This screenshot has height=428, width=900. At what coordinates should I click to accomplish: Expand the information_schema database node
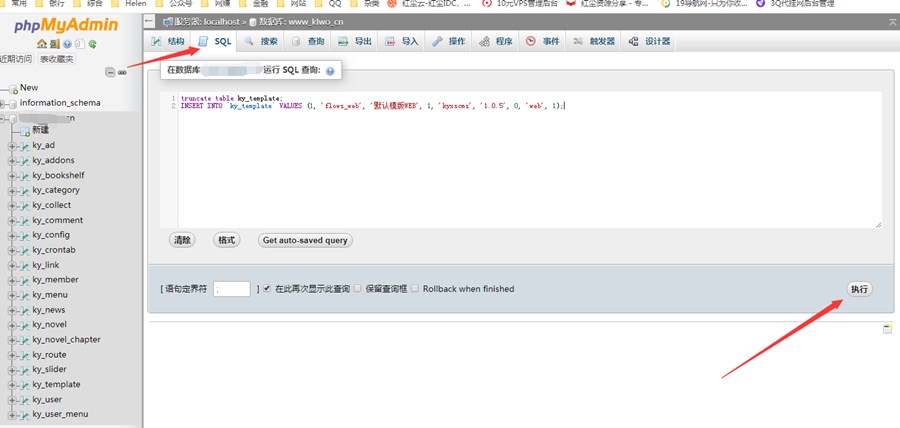point(3,104)
